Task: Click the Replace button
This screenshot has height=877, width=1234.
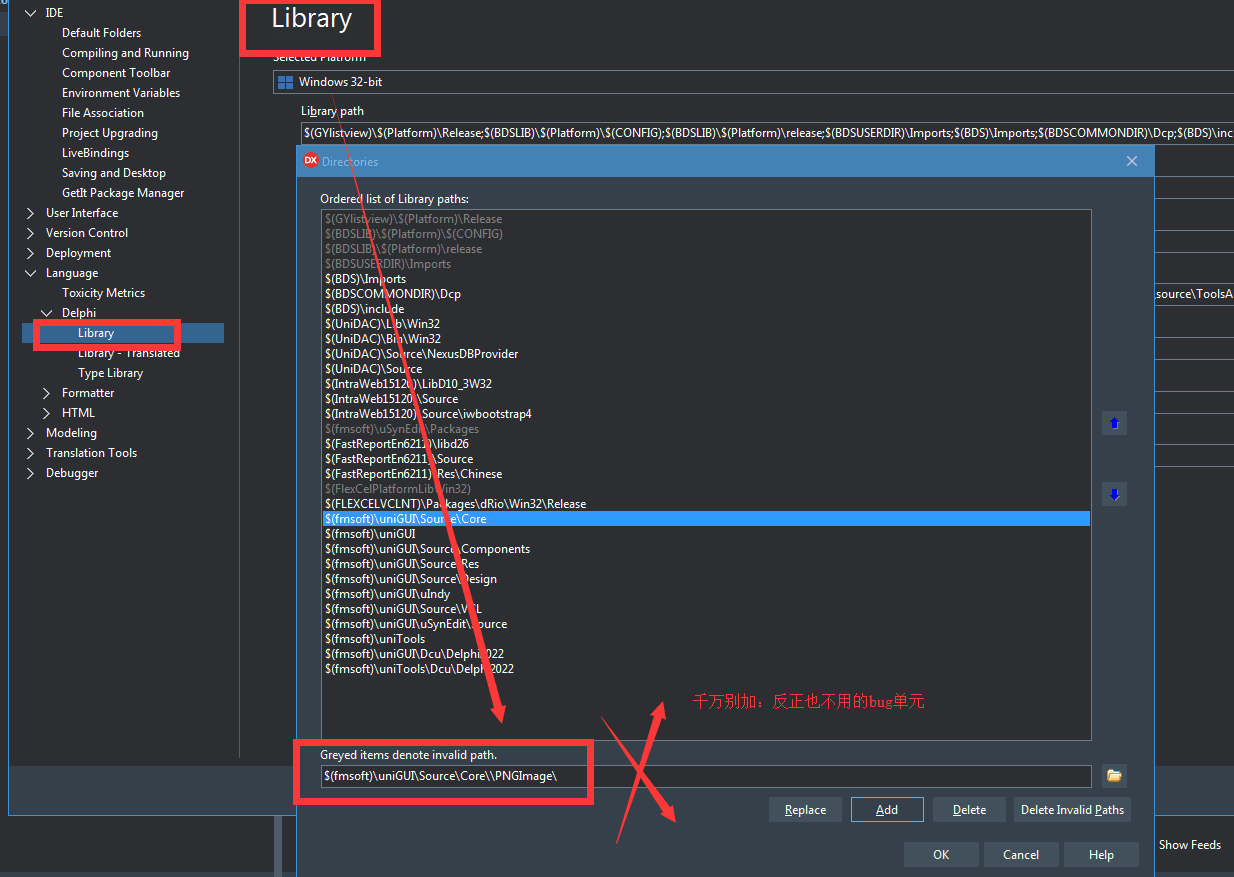Action: pos(805,809)
